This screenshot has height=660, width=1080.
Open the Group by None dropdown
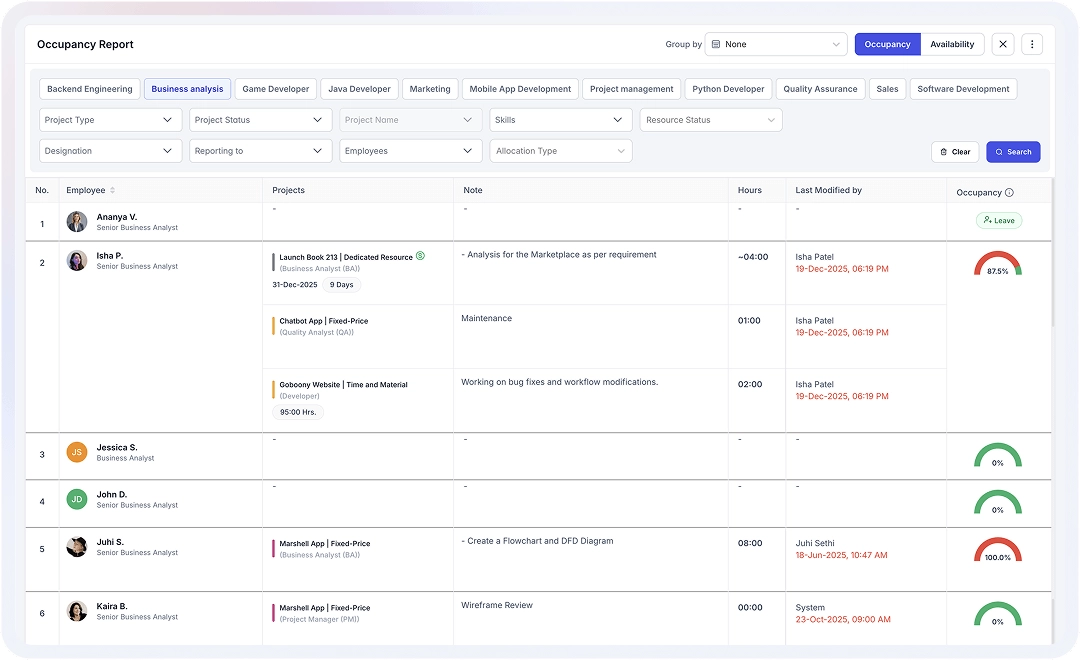pyautogui.click(x=776, y=44)
